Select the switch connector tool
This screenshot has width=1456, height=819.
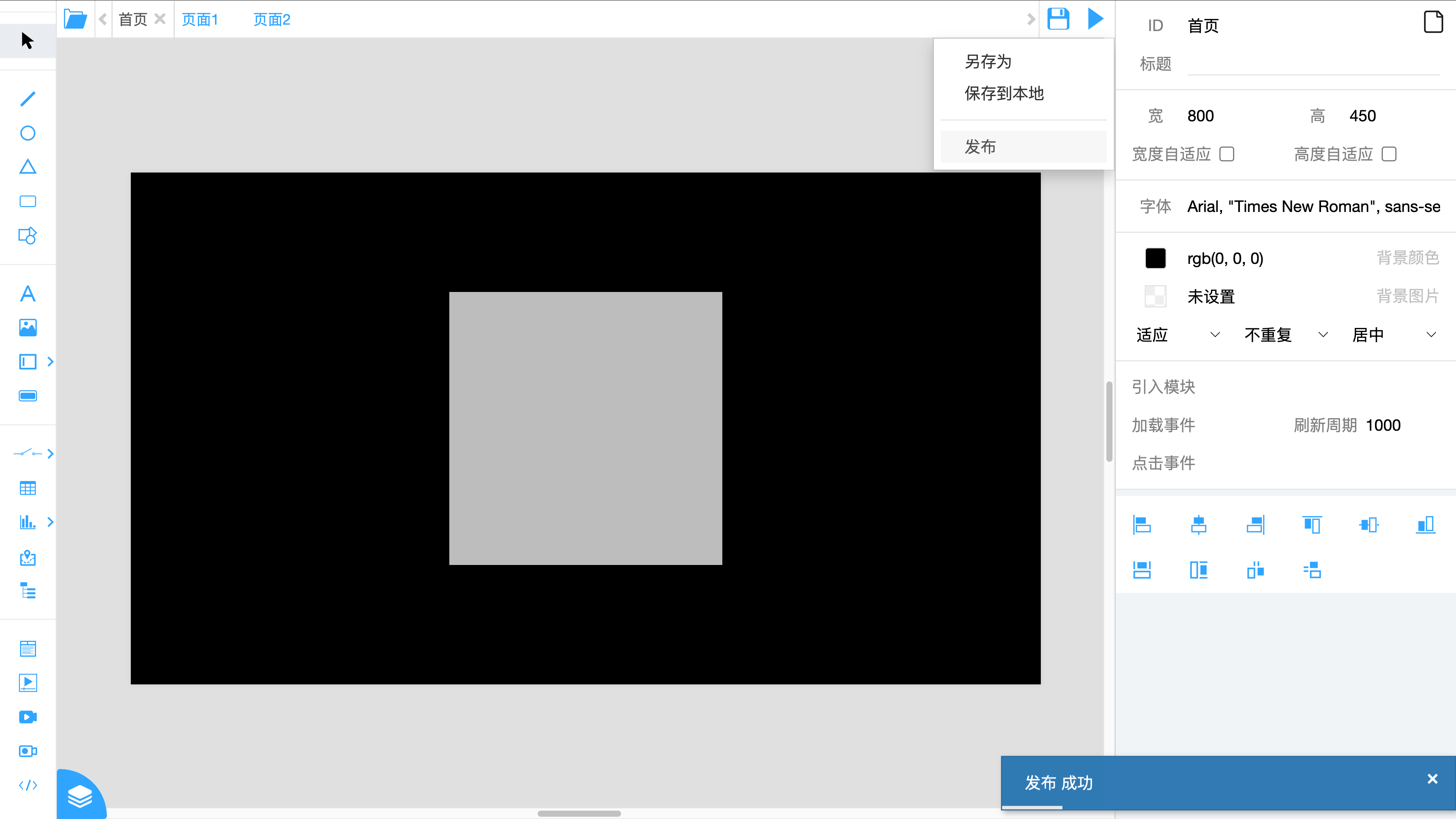pos(28,453)
